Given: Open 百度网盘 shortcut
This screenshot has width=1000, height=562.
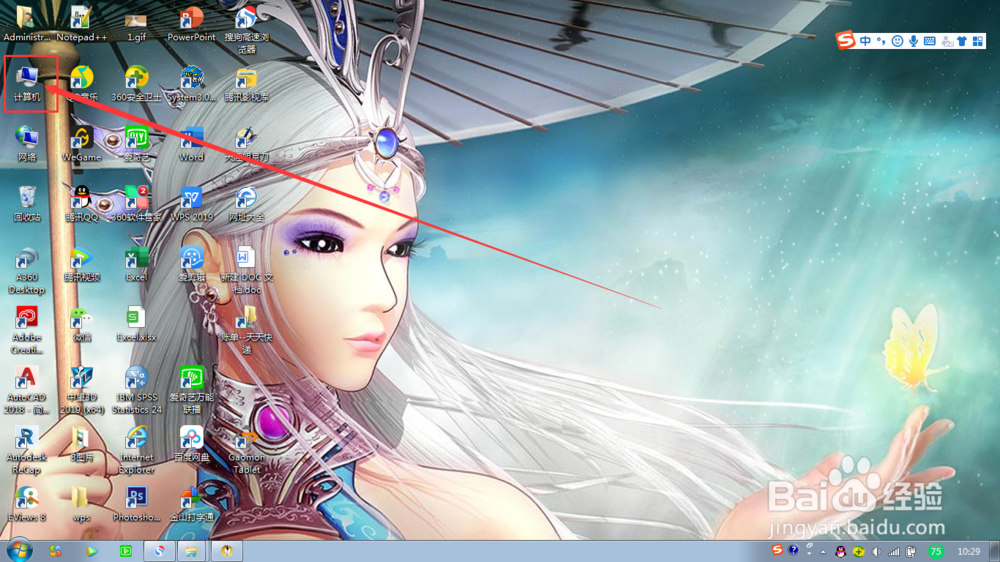Looking at the screenshot, I should click(191, 444).
